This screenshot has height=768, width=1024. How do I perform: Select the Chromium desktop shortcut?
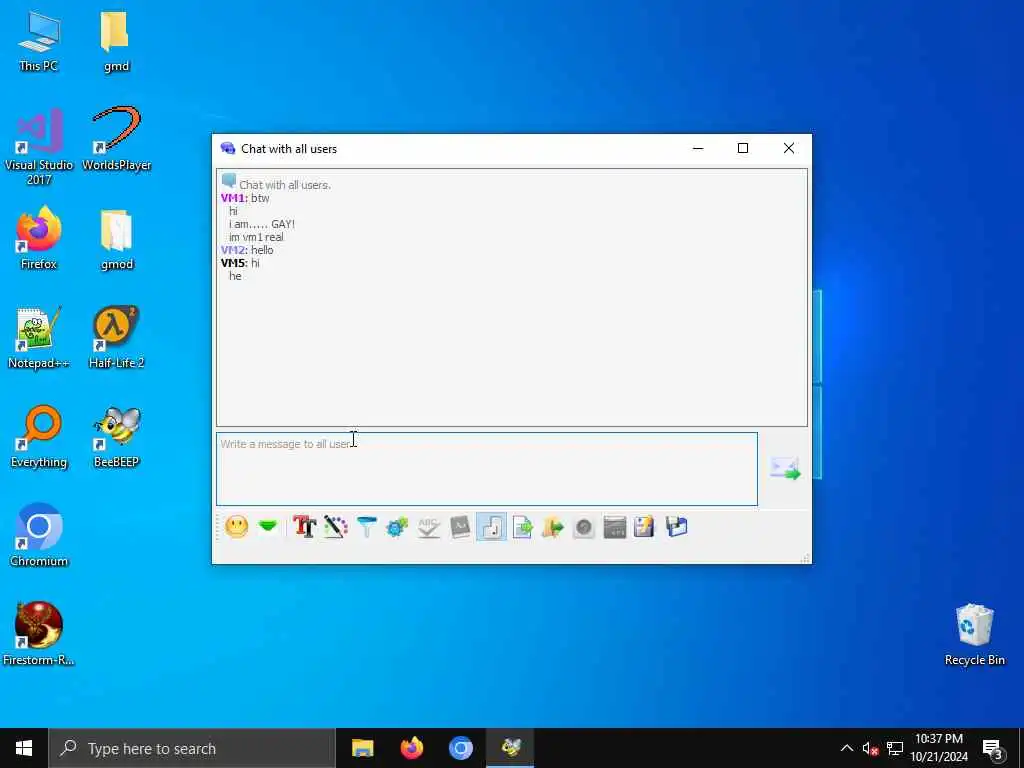coord(39,536)
